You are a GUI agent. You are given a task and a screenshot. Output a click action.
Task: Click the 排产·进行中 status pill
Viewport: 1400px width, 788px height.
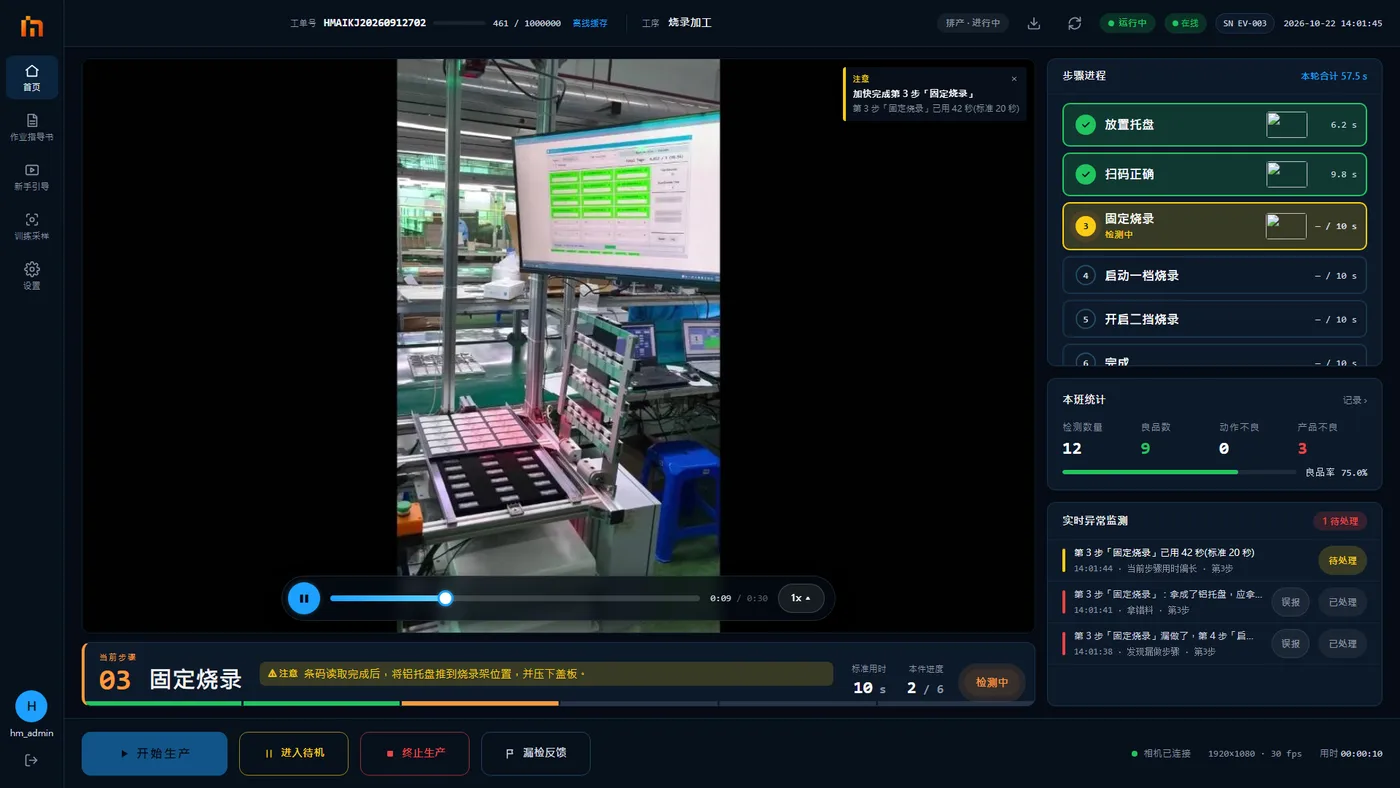coord(973,23)
